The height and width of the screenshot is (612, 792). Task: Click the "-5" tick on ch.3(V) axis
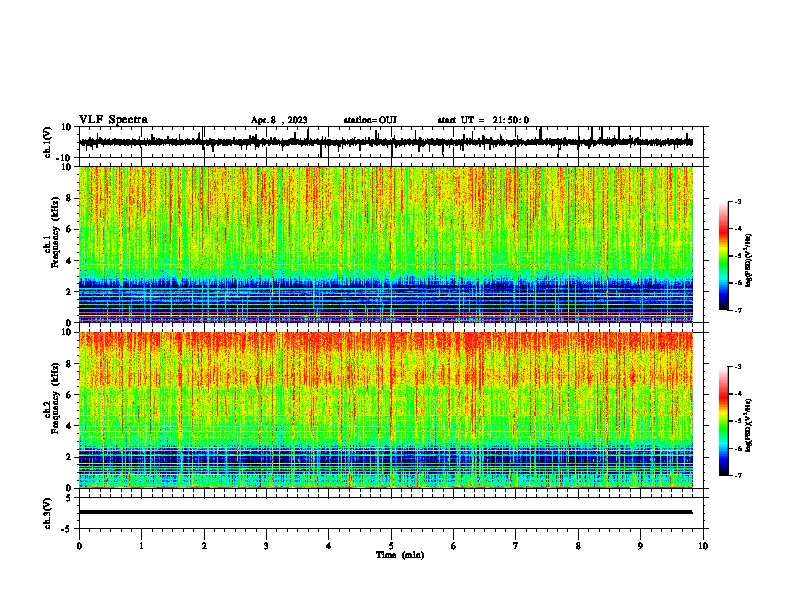coord(67,529)
